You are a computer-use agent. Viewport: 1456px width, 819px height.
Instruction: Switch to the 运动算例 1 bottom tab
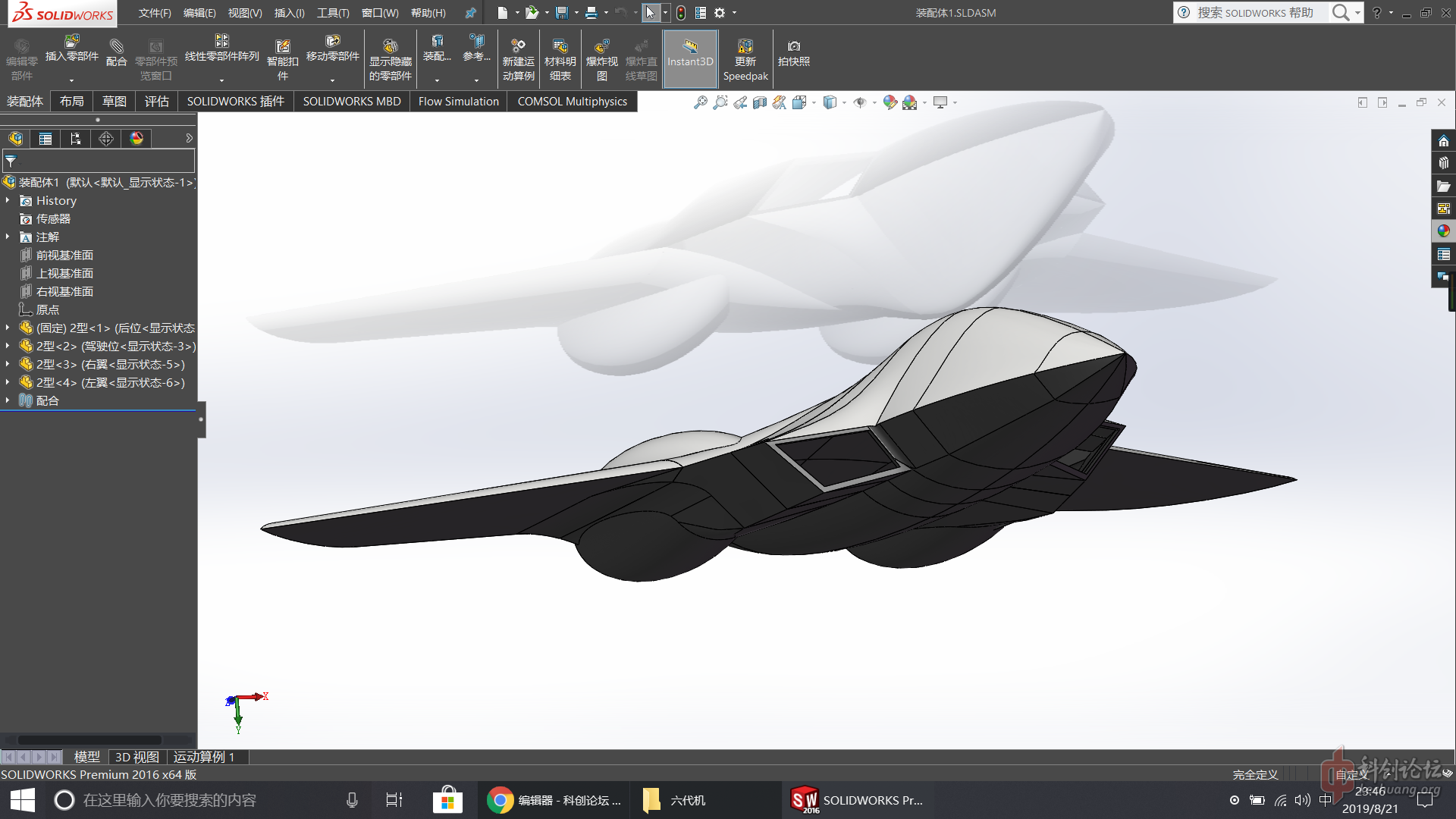204,757
